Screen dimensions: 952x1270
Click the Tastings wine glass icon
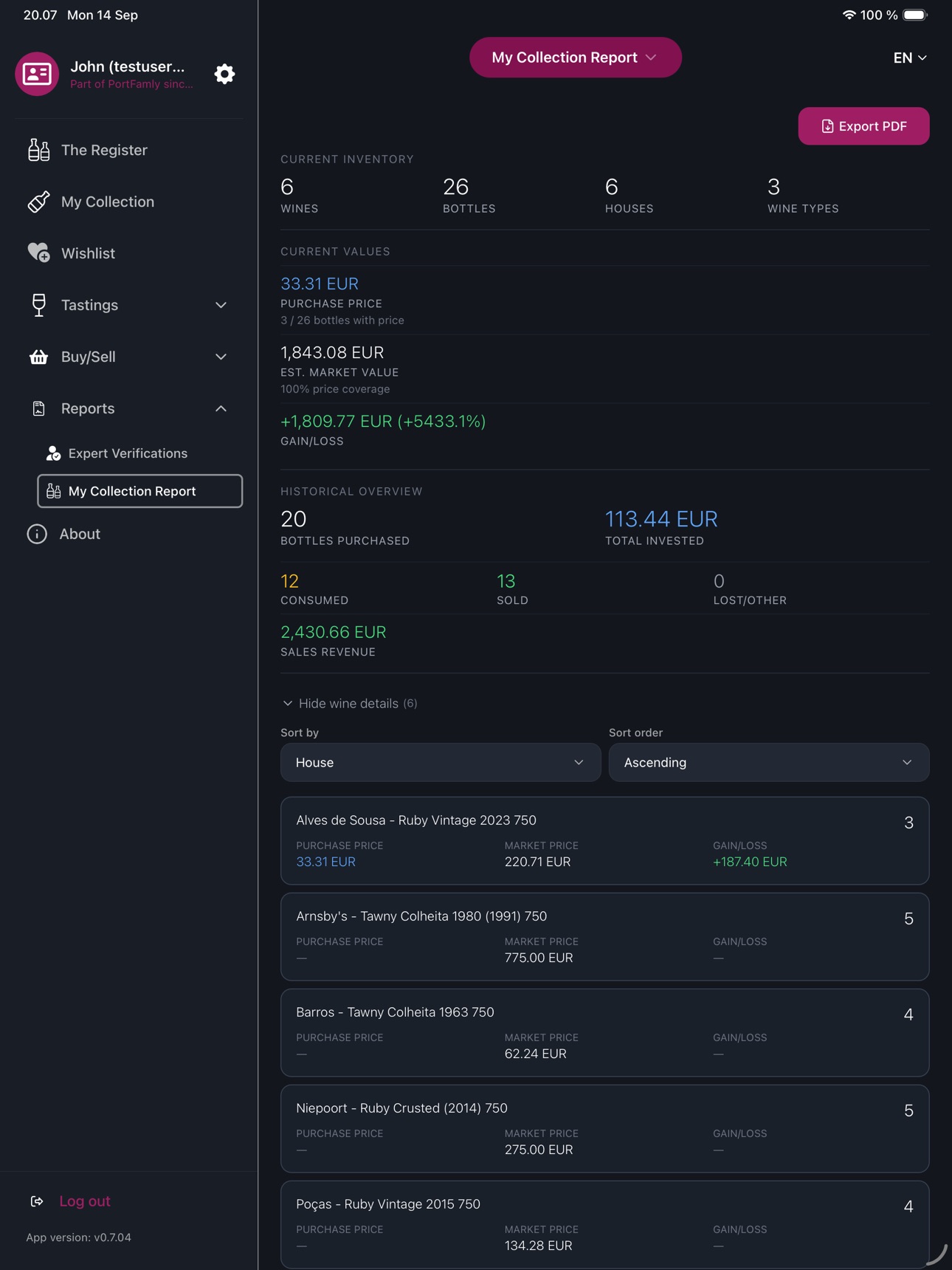[x=38, y=305]
